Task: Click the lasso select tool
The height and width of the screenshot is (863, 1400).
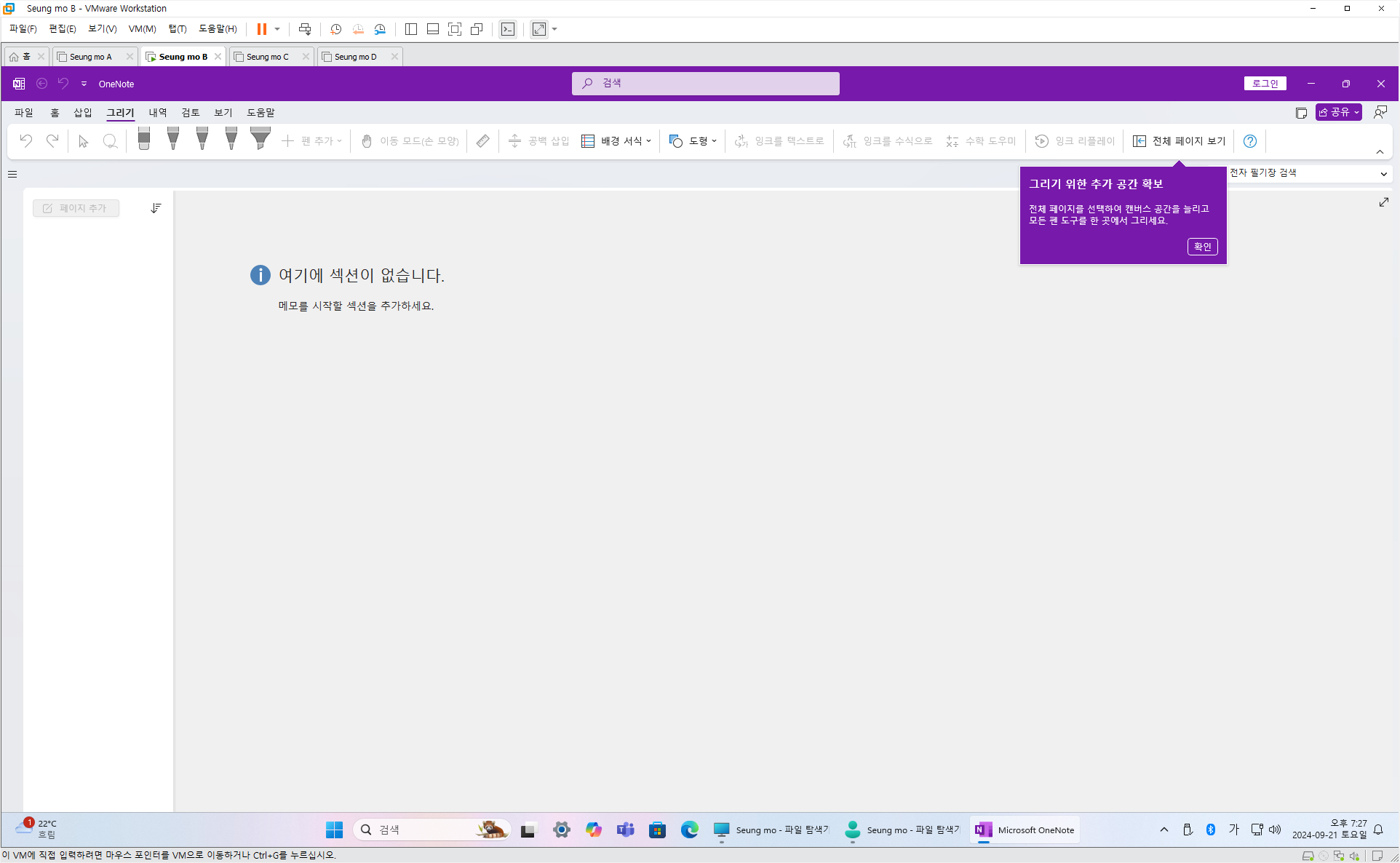Action: point(110,141)
